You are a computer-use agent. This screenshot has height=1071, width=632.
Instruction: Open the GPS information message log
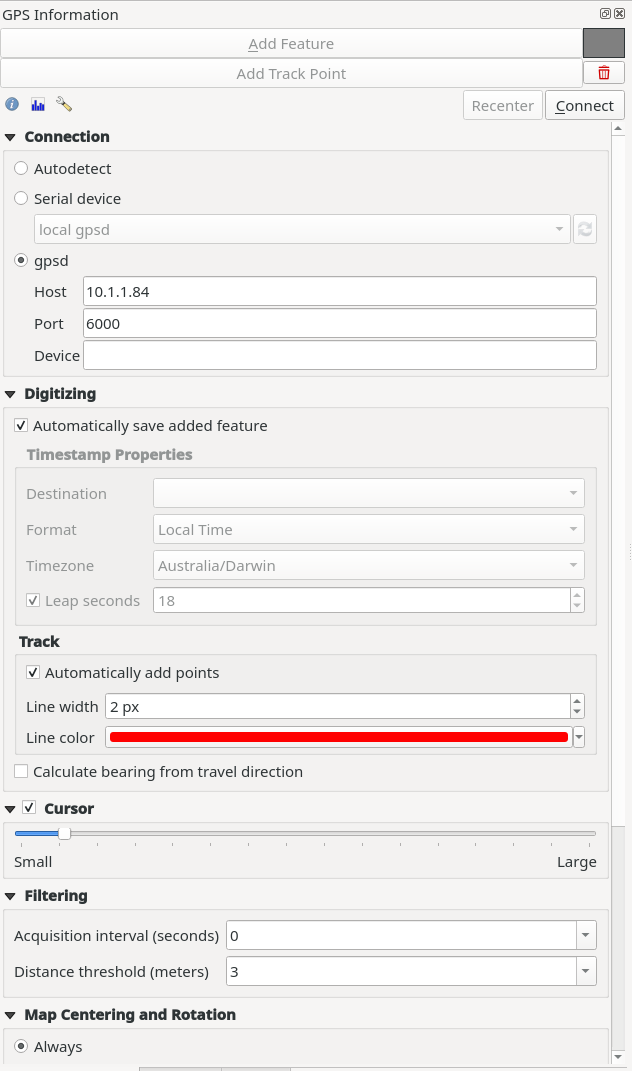[11, 103]
